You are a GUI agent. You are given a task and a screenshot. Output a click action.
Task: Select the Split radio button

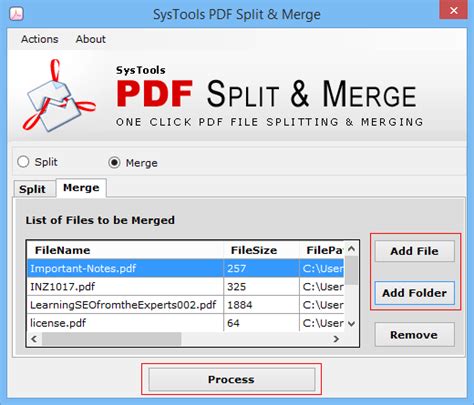(x=23, y=162)
